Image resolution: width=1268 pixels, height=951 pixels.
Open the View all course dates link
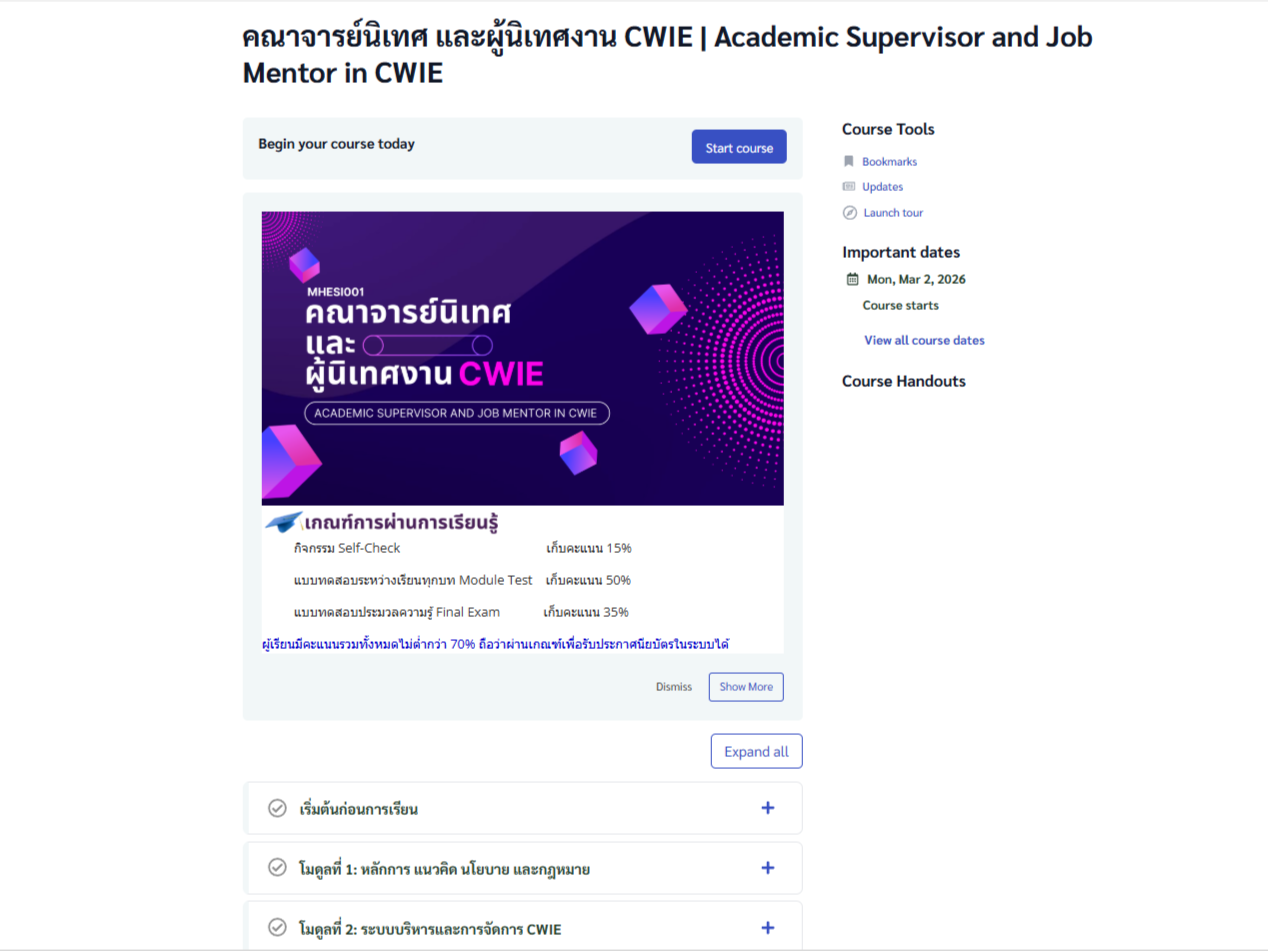pos(924,340)
